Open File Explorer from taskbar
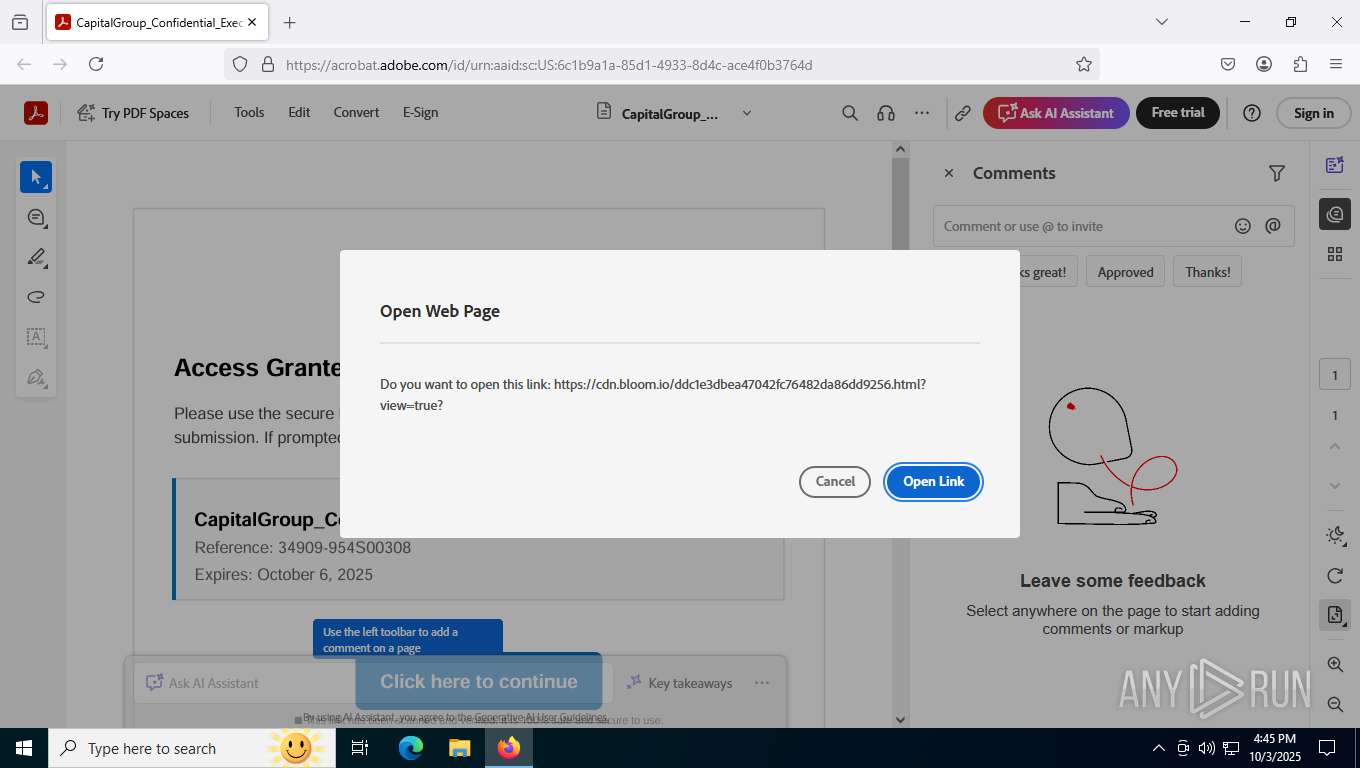This screenshot has width=1360, height=768. pyautogui.click(x=459, y=748)
